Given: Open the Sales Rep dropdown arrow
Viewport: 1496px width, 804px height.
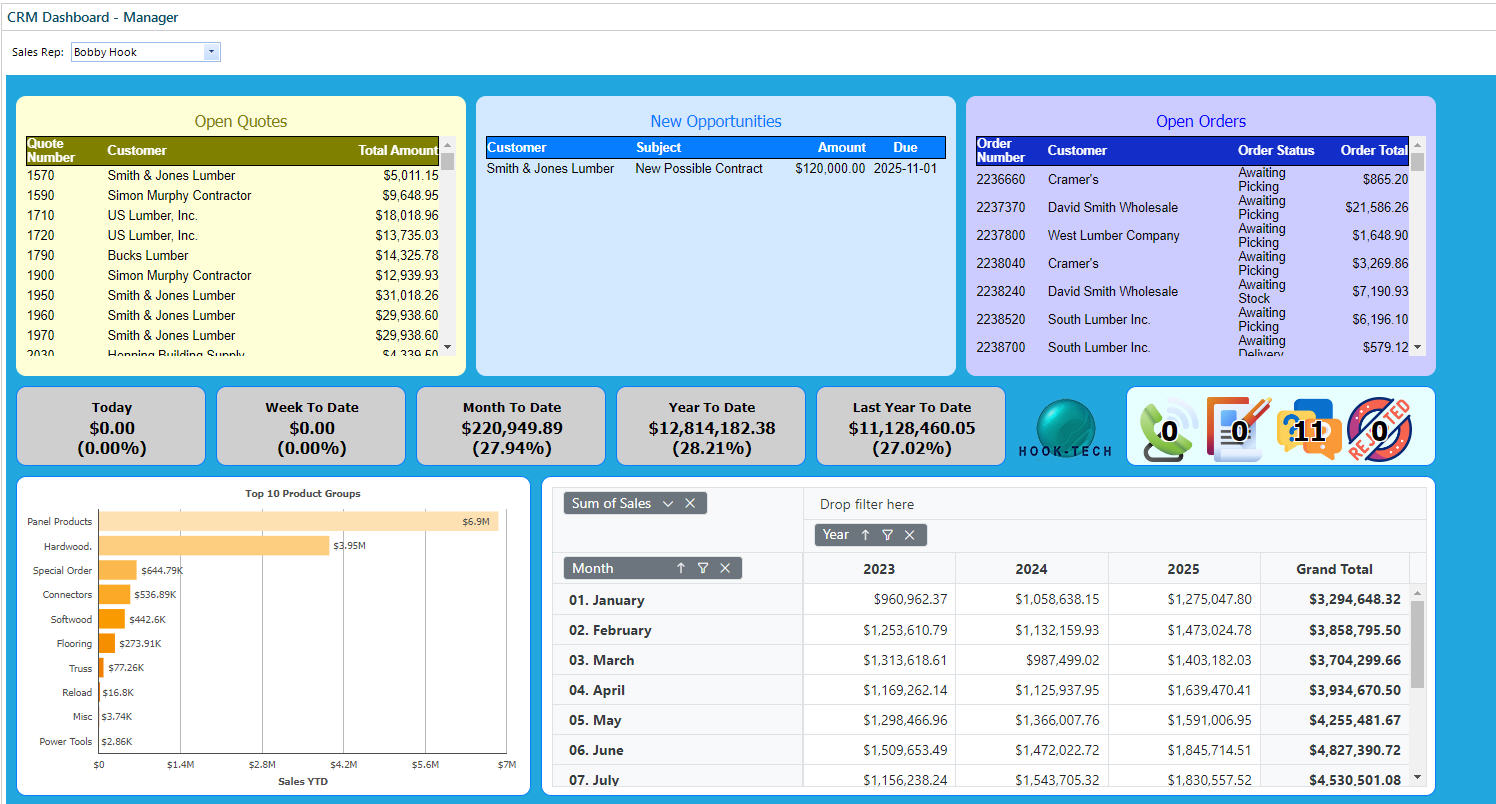Looking at the screenshot, I should coord(211,52).
